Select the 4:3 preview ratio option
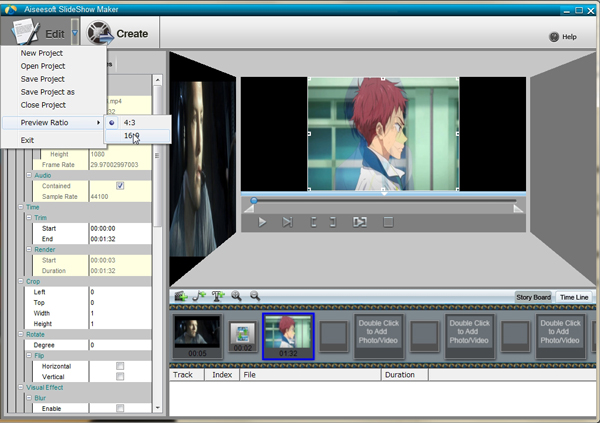Viewport: 600px width, 423px height. (x=130, y=122)
